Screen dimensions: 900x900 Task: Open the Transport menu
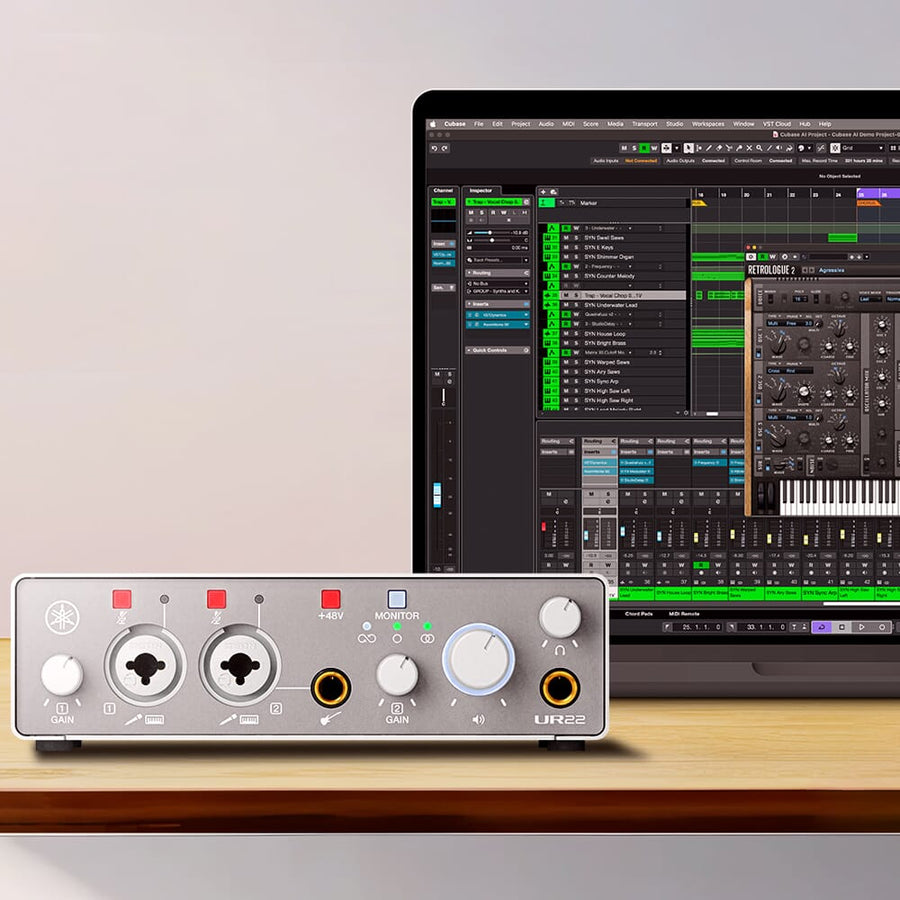645,124
